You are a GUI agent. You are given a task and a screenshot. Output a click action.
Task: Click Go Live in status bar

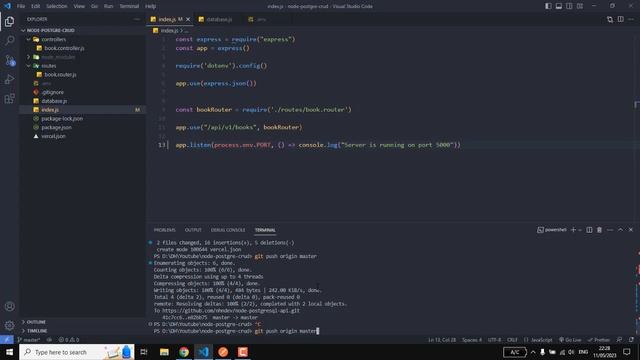click(x=570, y=340)
